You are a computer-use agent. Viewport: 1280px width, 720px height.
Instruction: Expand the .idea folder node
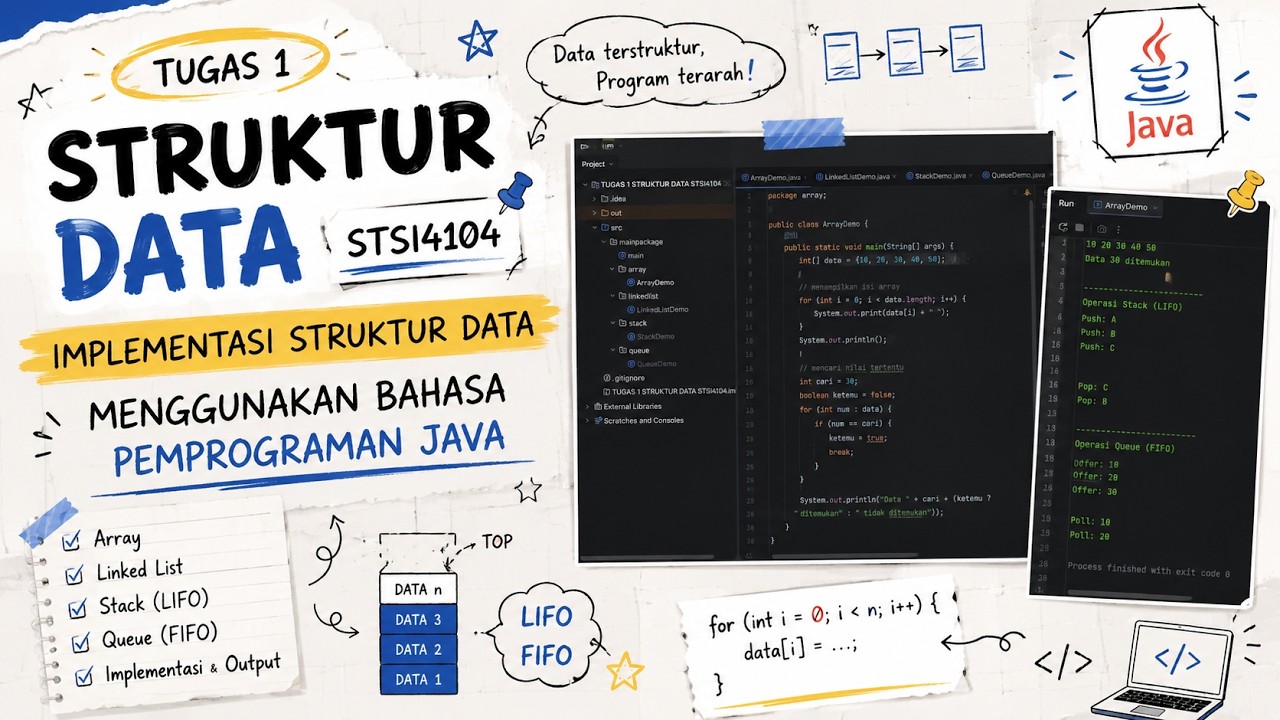(594, 198)
